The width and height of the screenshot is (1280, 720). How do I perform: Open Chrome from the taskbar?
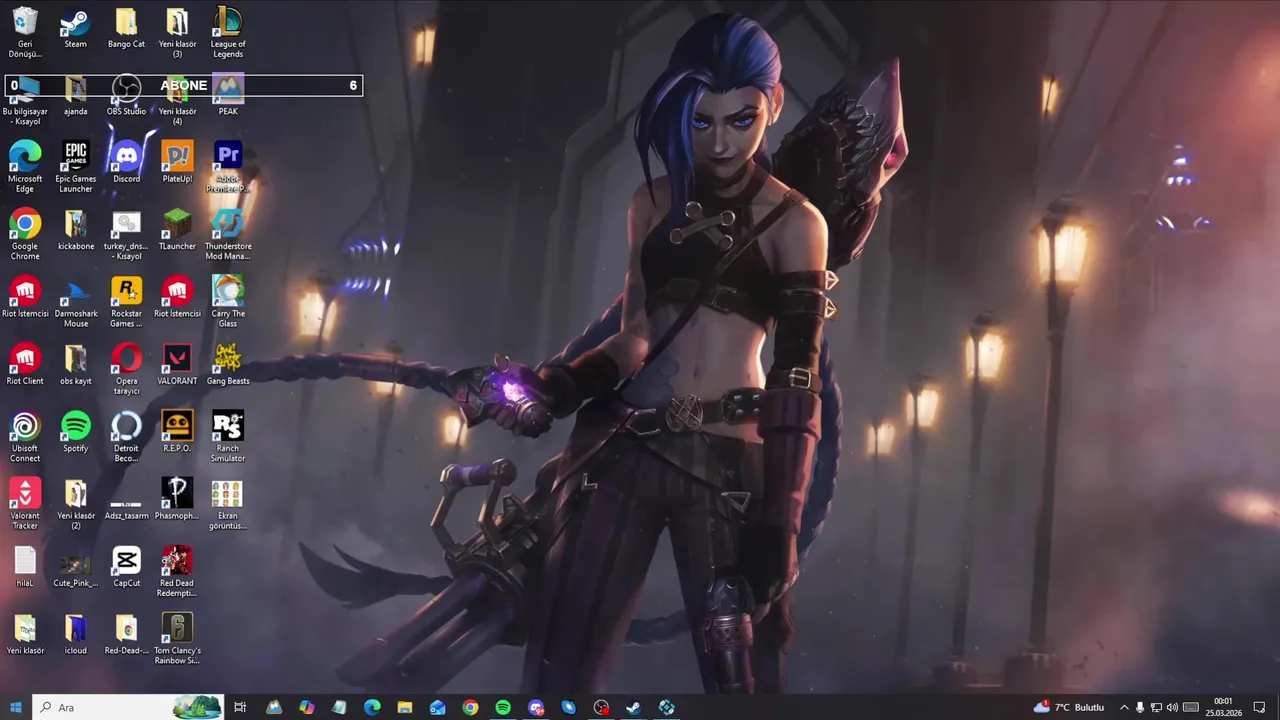click(470, 707)
